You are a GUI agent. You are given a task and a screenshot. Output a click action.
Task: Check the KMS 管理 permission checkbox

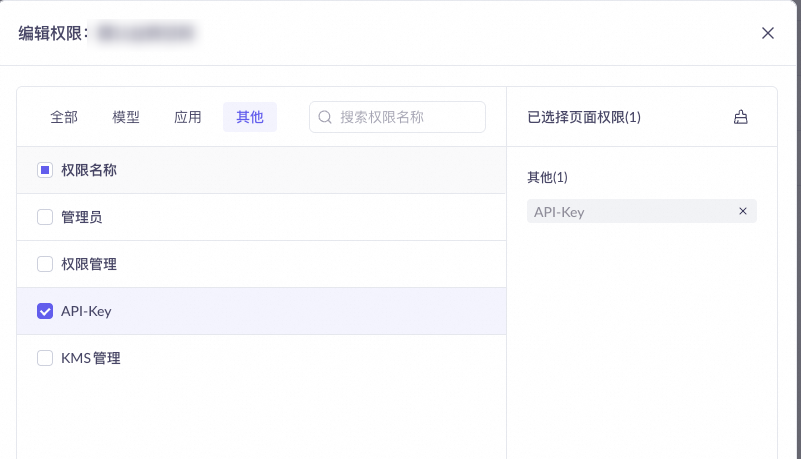coord(45,358)
